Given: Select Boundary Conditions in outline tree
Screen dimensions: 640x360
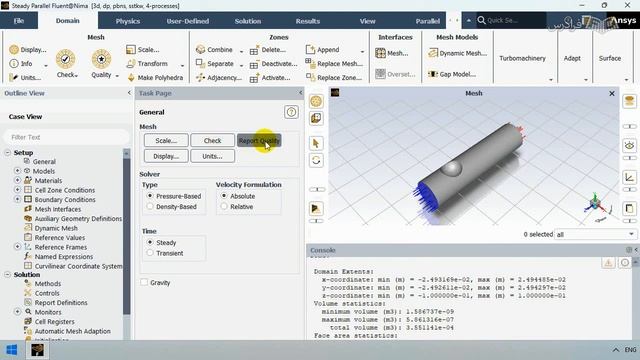Looking at the screenshot, I should [65, 200].
